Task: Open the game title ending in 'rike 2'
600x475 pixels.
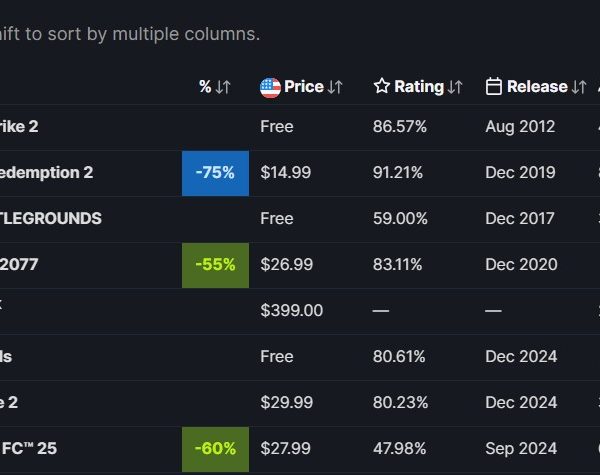Action: [19, 127]
